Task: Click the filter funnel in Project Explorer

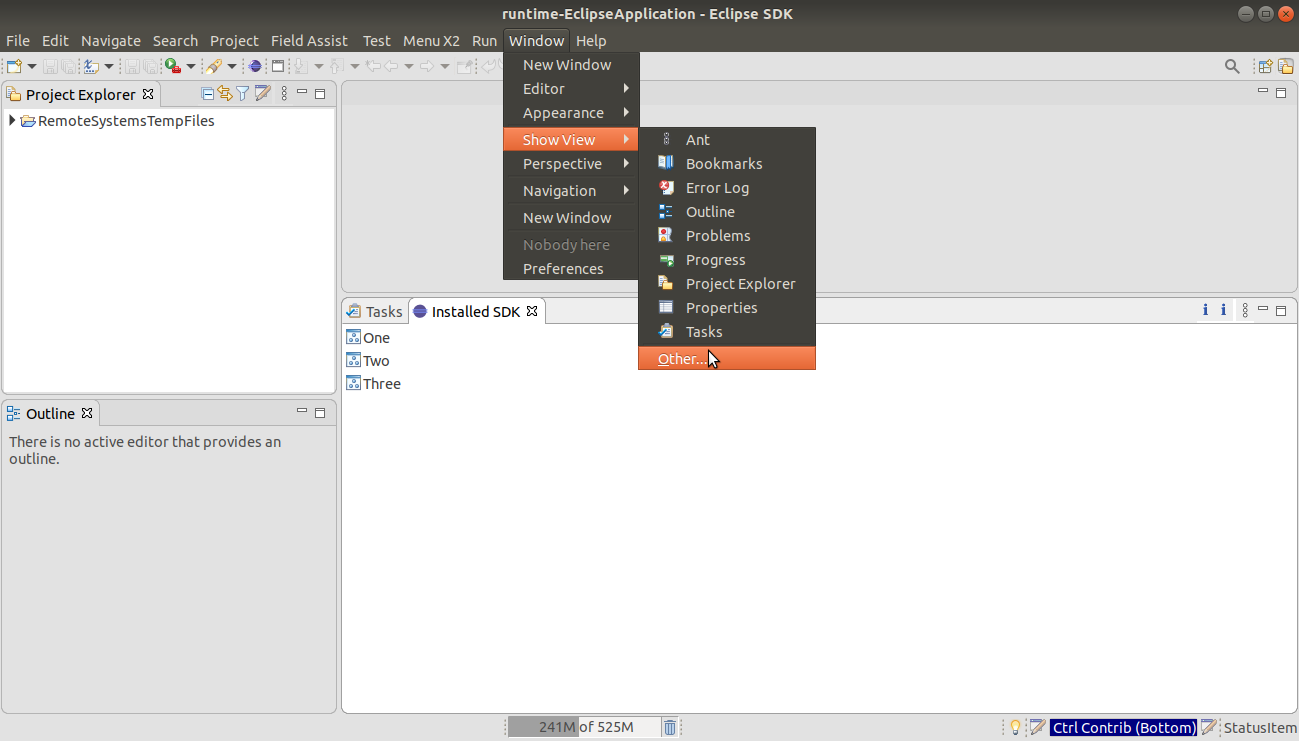Action: pyautogui.click(x=243, y=94)
